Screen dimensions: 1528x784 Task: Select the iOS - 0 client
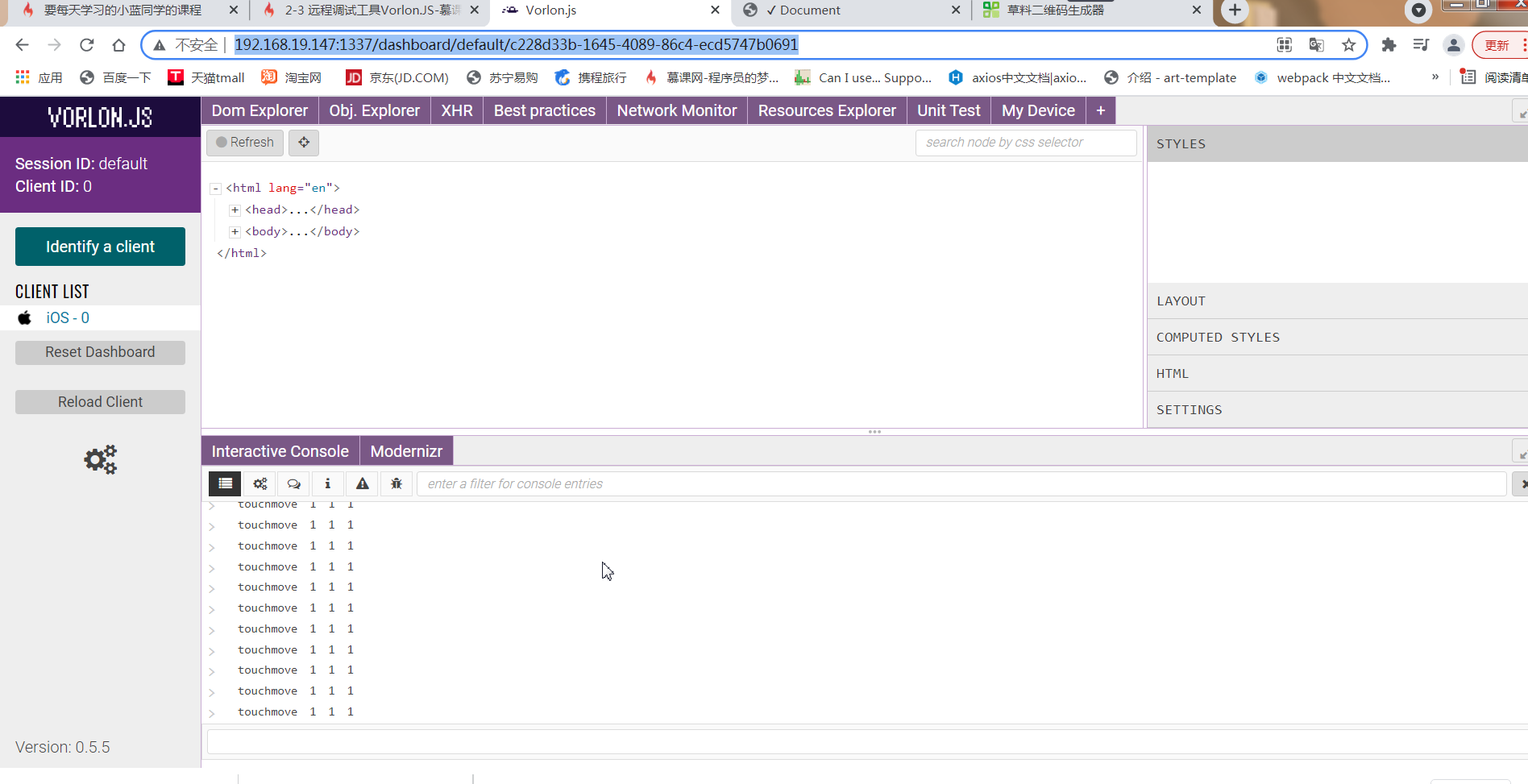click(x=68, y=317)
